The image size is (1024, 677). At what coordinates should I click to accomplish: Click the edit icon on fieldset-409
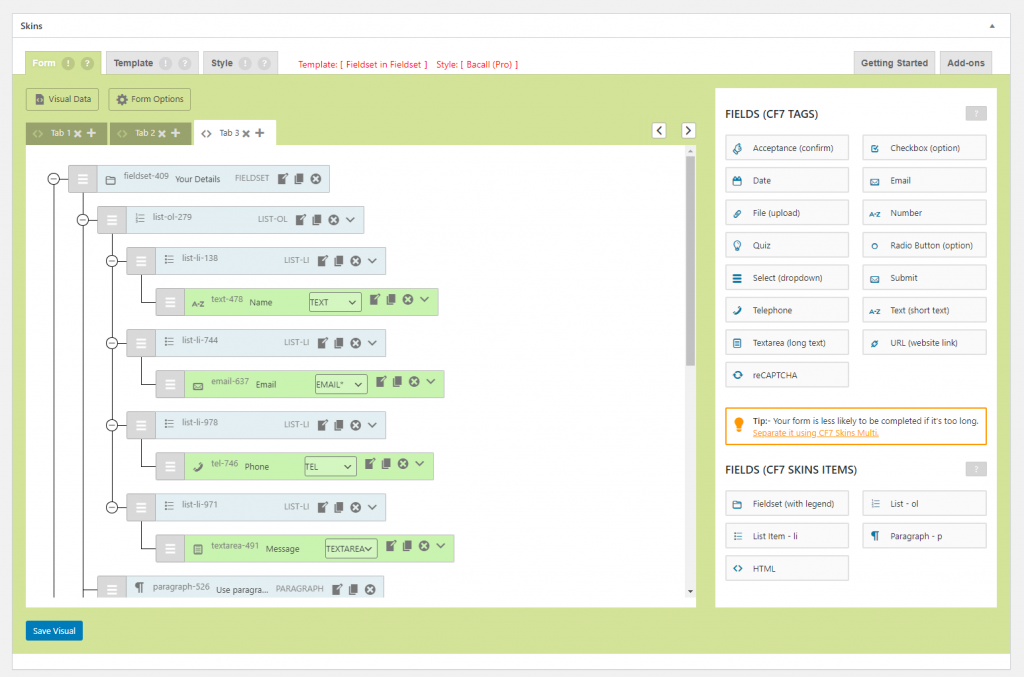click(x=283, y=179)
